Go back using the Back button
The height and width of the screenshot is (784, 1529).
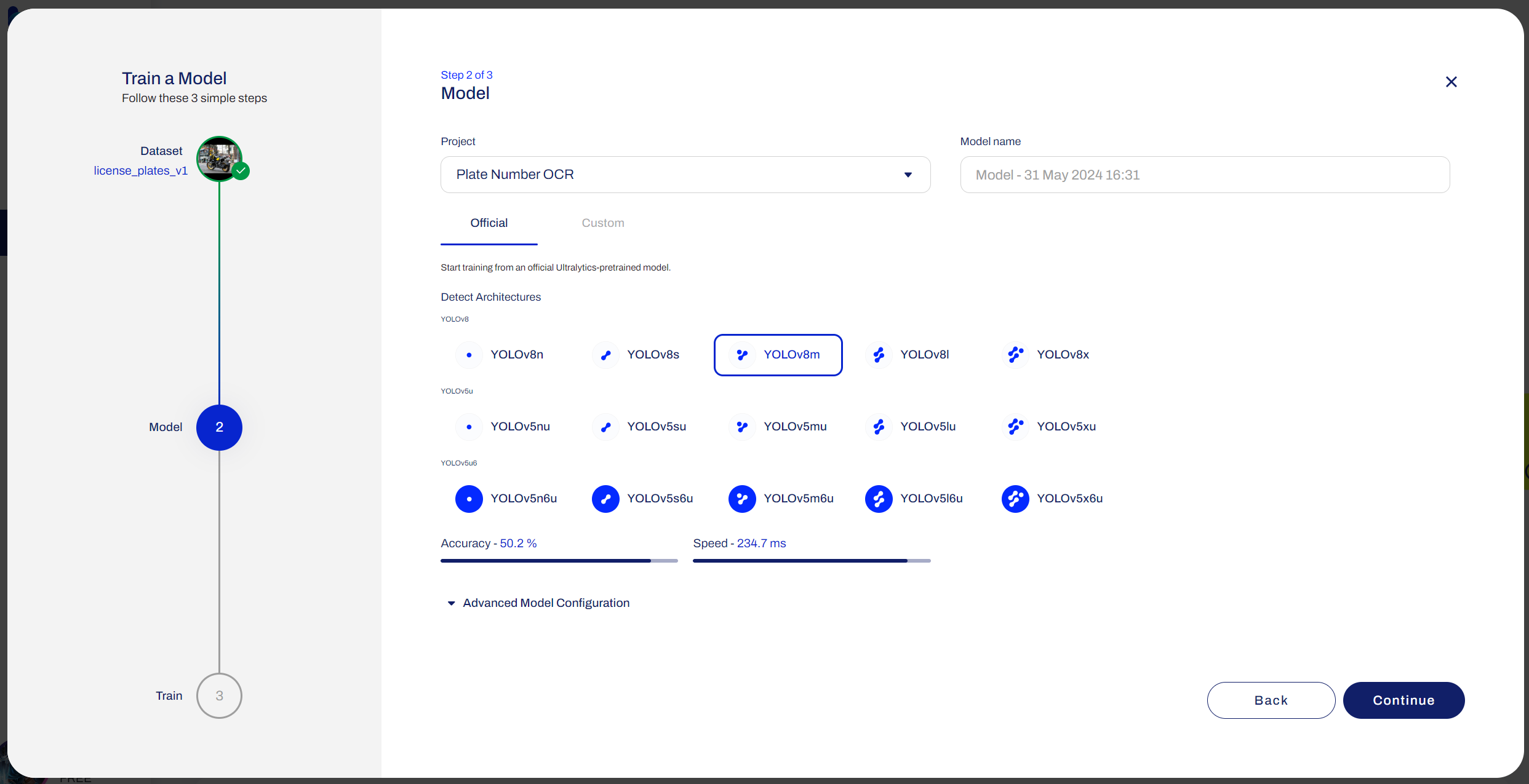(1271, 700)
